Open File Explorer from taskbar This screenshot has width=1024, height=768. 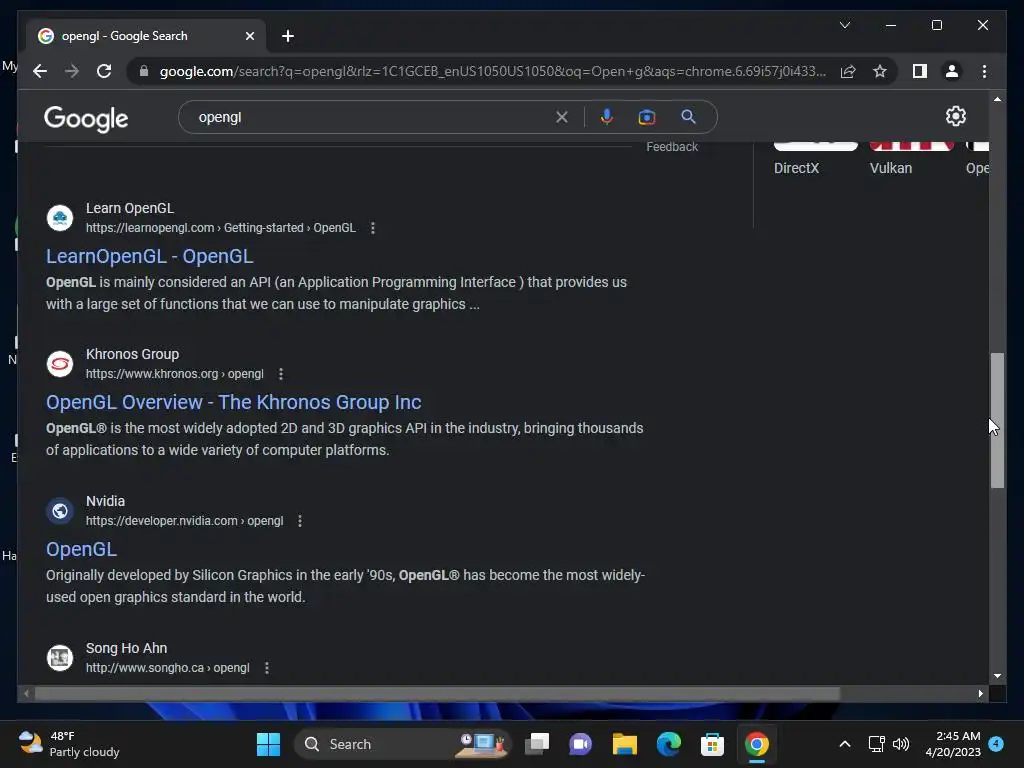[624, 744]
